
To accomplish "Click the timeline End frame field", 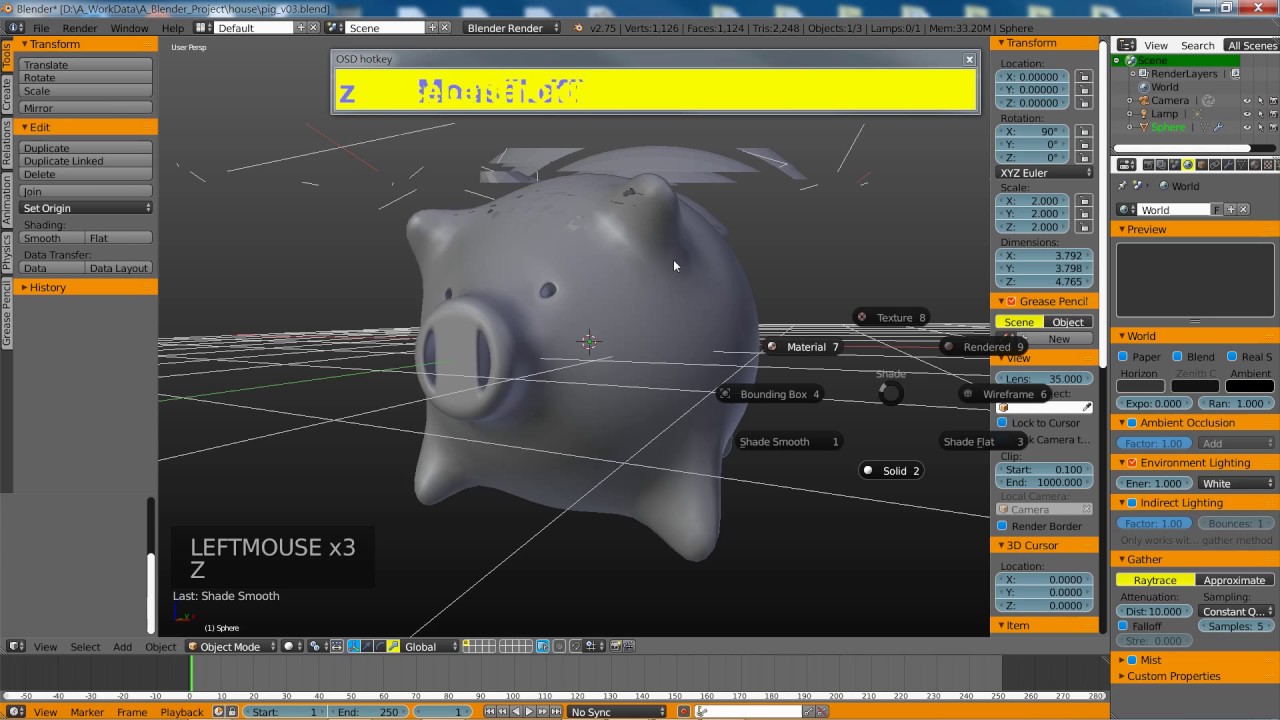I will pyautogui.click(x=370, y=712).
